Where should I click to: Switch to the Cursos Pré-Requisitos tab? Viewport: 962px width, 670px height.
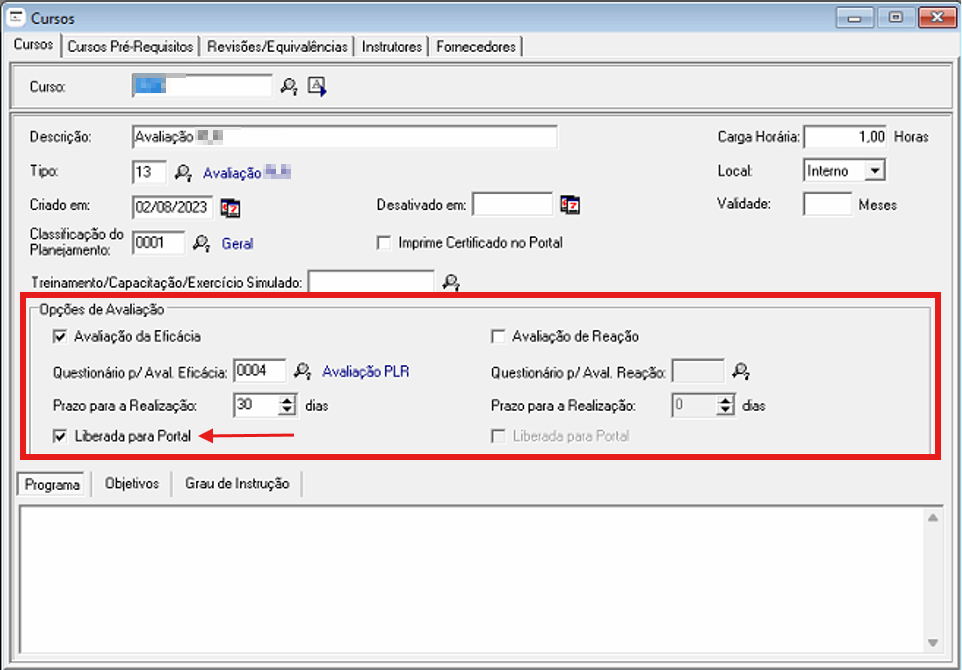point(130,47)
